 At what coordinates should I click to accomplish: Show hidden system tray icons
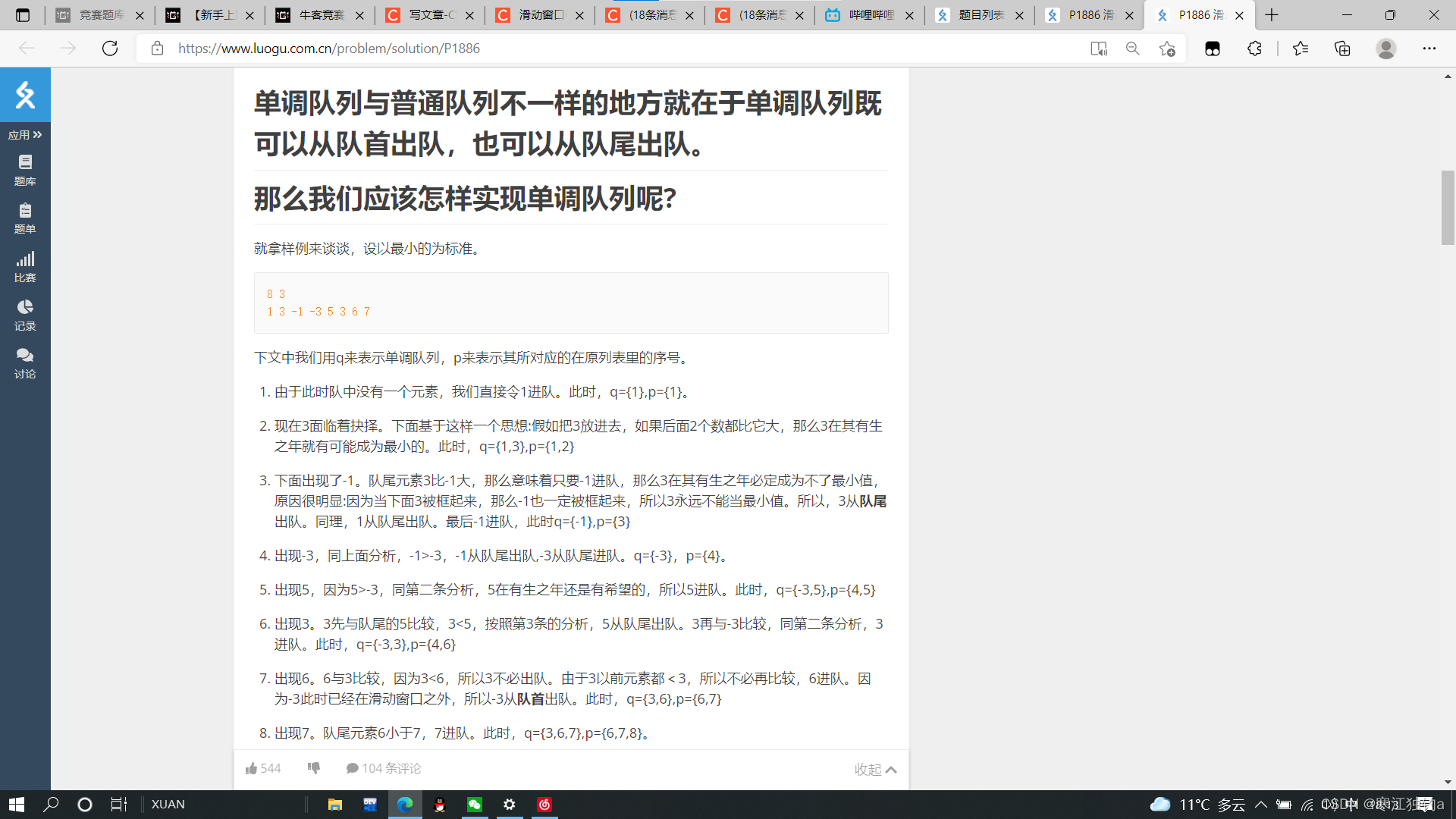[x=1260, y=804]
